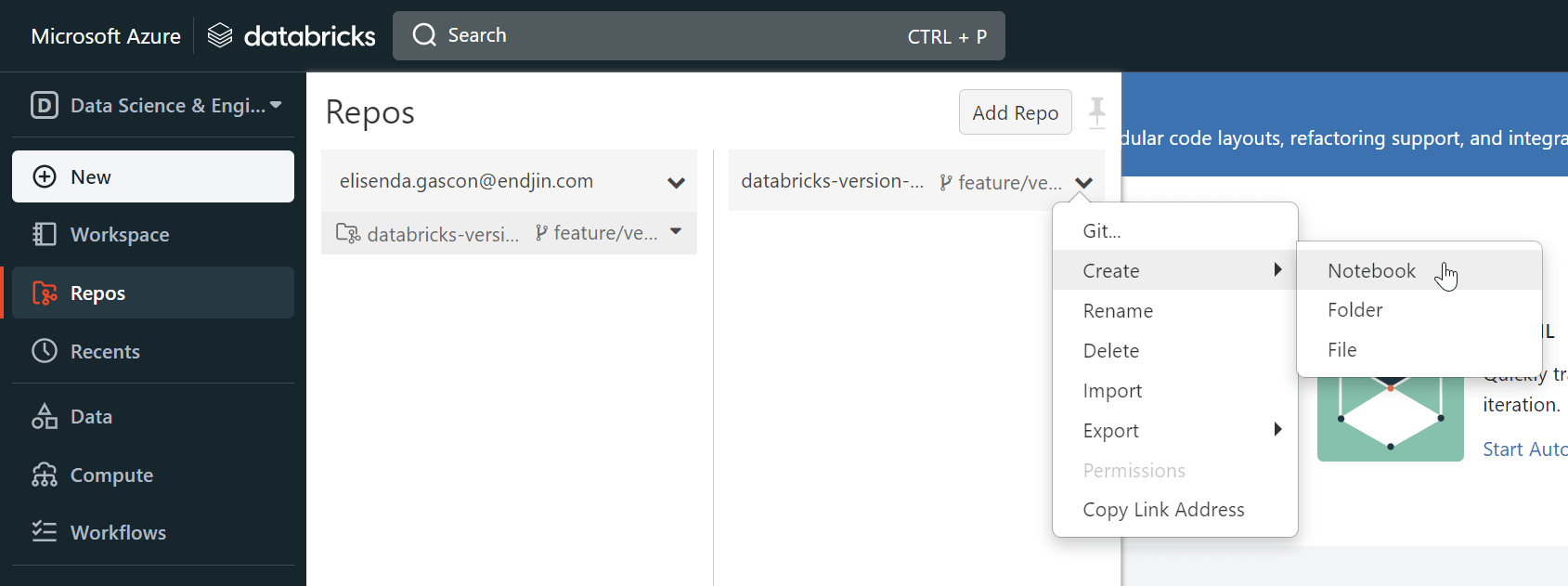Click branch icon in left repo row
Screen dimensions: 1568x586
tap(541, 233)
